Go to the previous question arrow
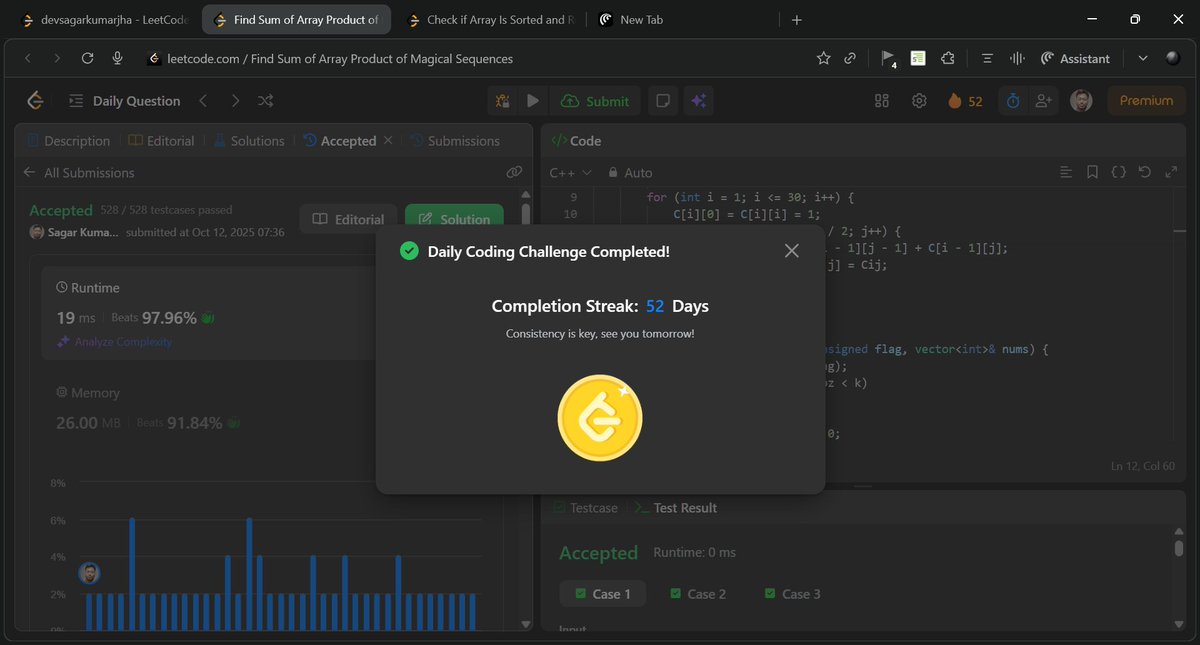1200x645 pixels. (203, 101)
